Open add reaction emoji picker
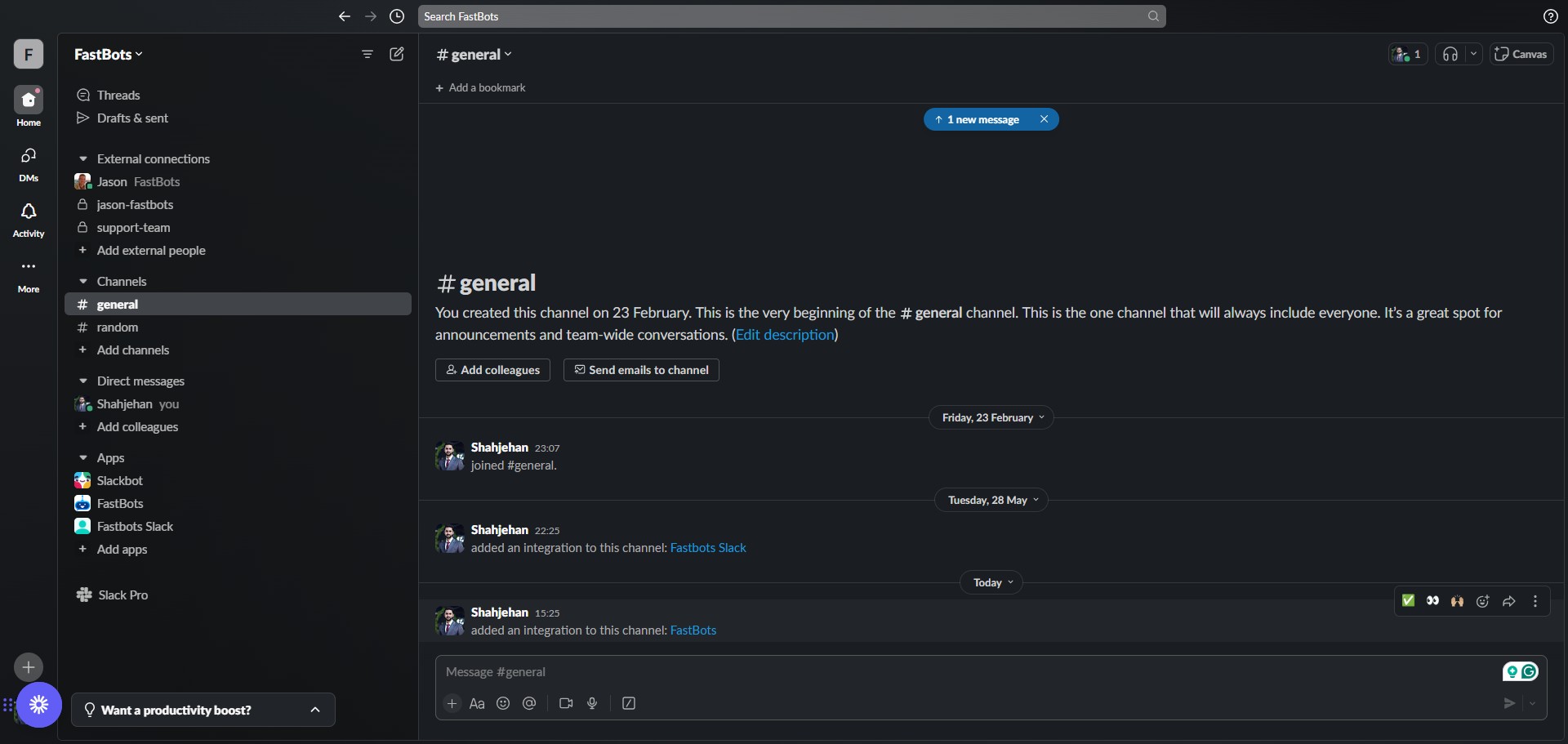1568x744 pixels. pyautogui.click(x=1483, y=601)
